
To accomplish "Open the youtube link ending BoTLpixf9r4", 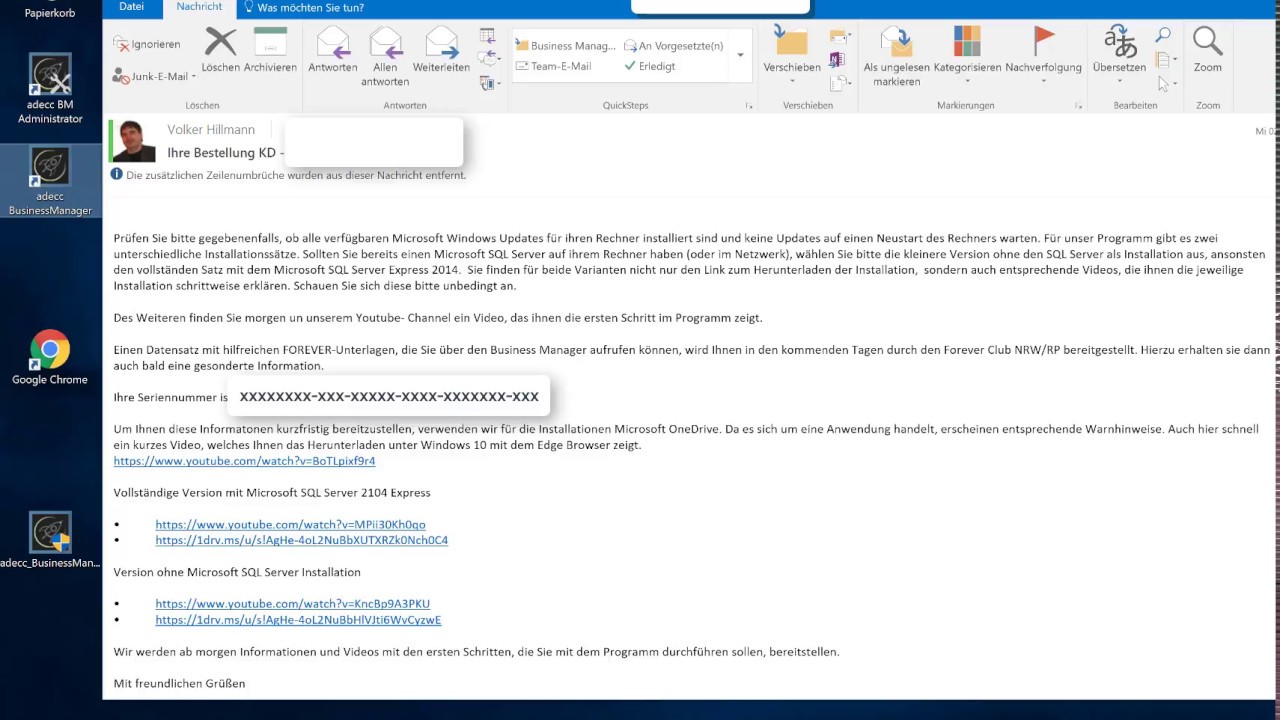I will tap(244, 461).
